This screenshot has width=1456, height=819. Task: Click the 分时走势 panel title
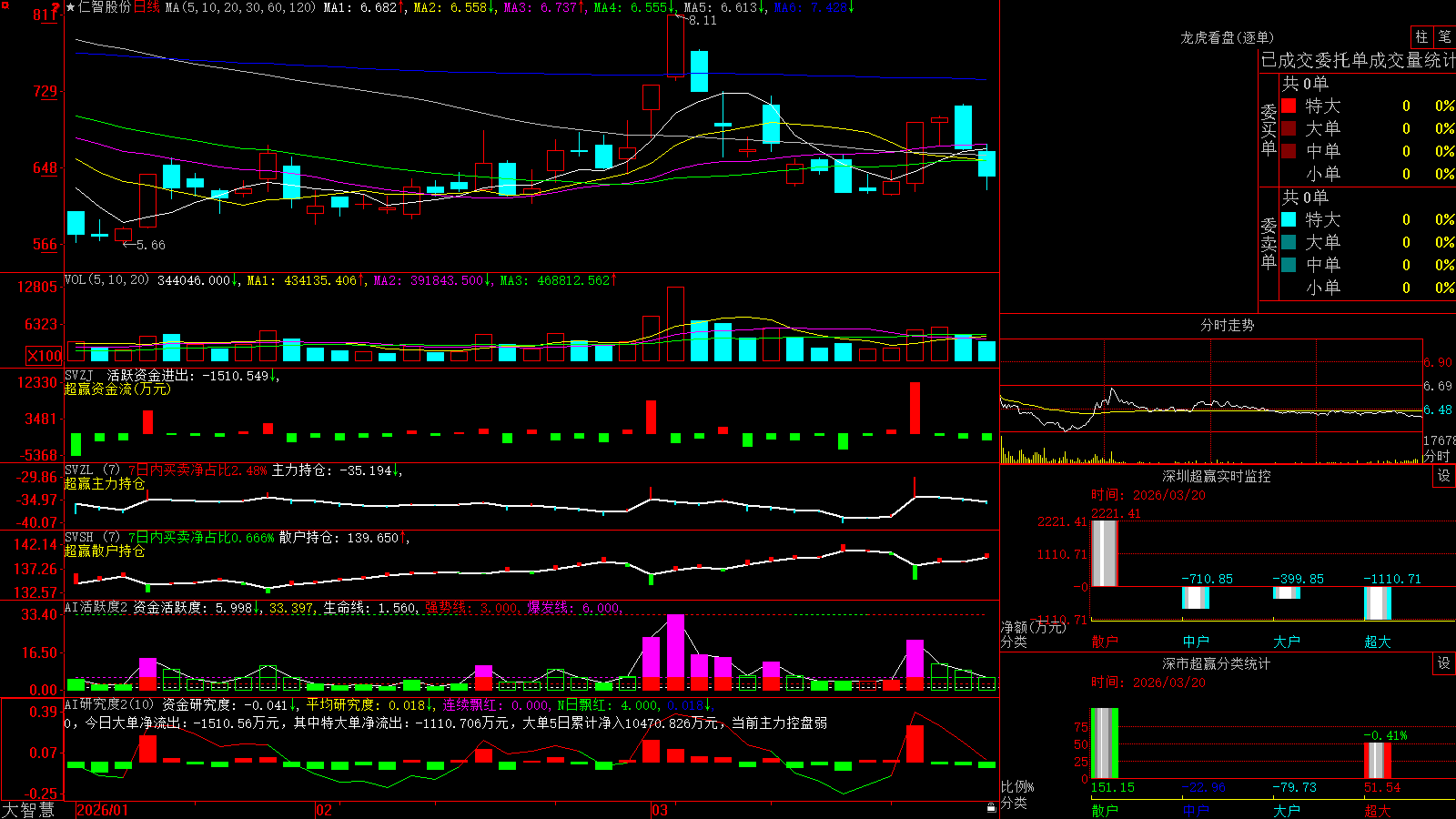tap(1227, 325)
